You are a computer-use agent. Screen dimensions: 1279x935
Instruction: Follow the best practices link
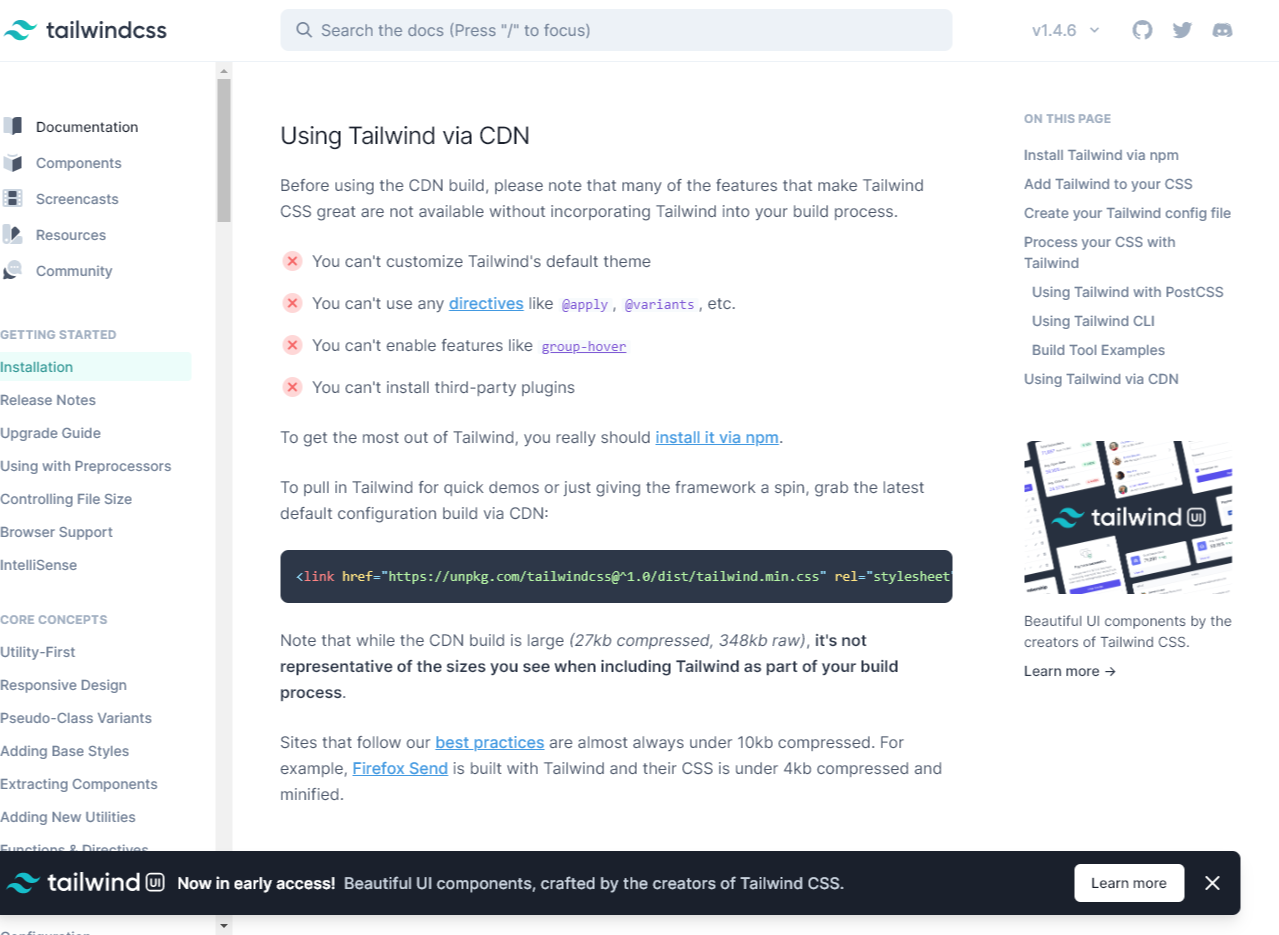(490, 742)
